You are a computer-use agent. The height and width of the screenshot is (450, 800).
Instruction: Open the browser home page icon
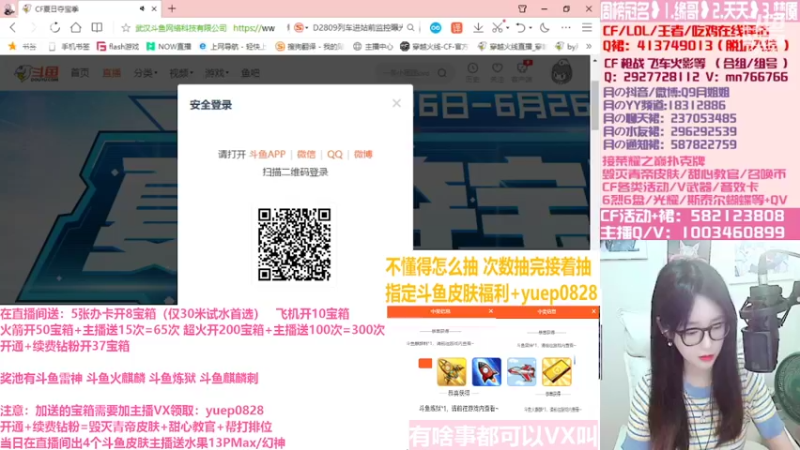(76, 28)
